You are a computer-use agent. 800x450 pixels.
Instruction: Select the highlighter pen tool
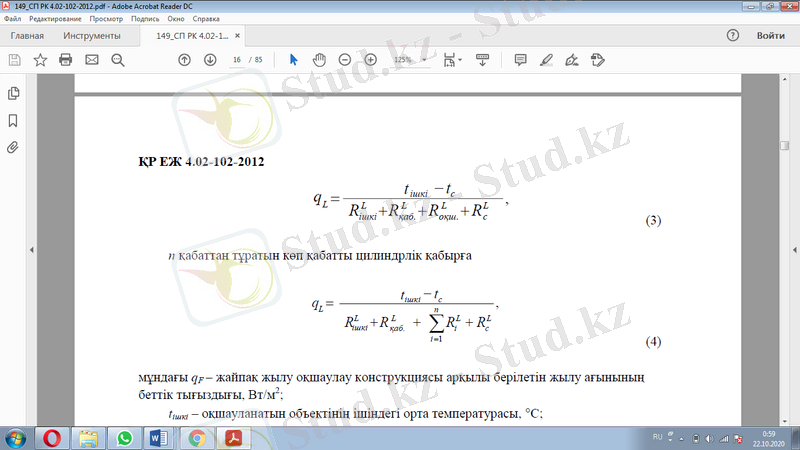coord(546,60)
